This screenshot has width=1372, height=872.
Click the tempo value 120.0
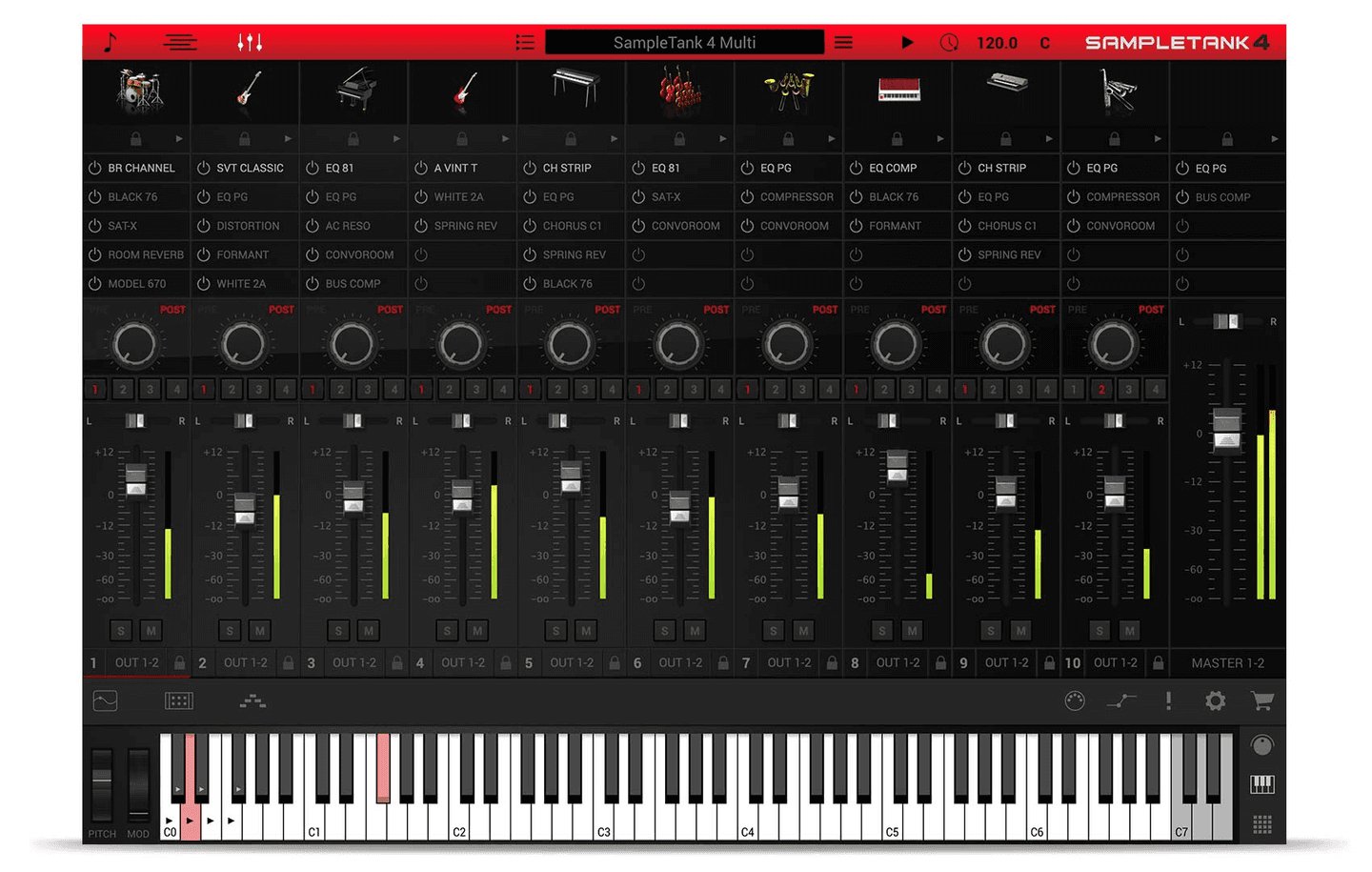pos(997,43)
